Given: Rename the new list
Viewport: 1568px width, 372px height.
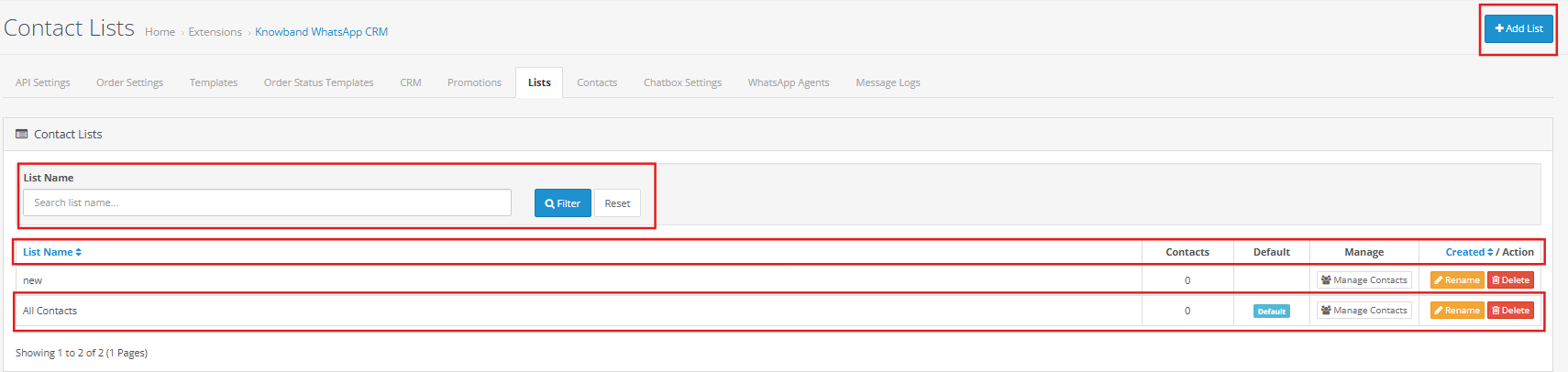Looking at the screenshot, I should [1457, 280].
